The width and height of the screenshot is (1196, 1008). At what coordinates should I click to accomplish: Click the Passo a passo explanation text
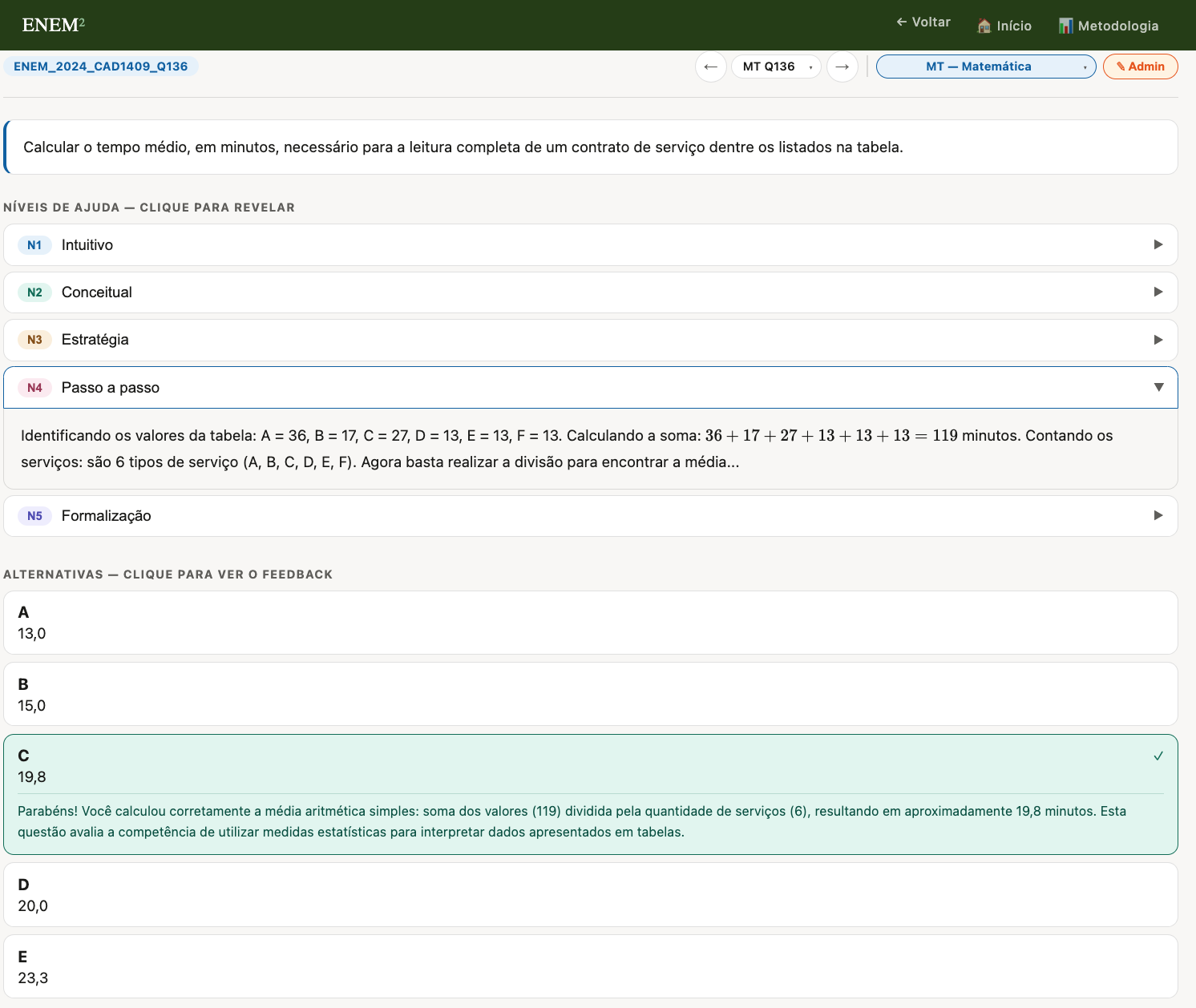point(567,449)
